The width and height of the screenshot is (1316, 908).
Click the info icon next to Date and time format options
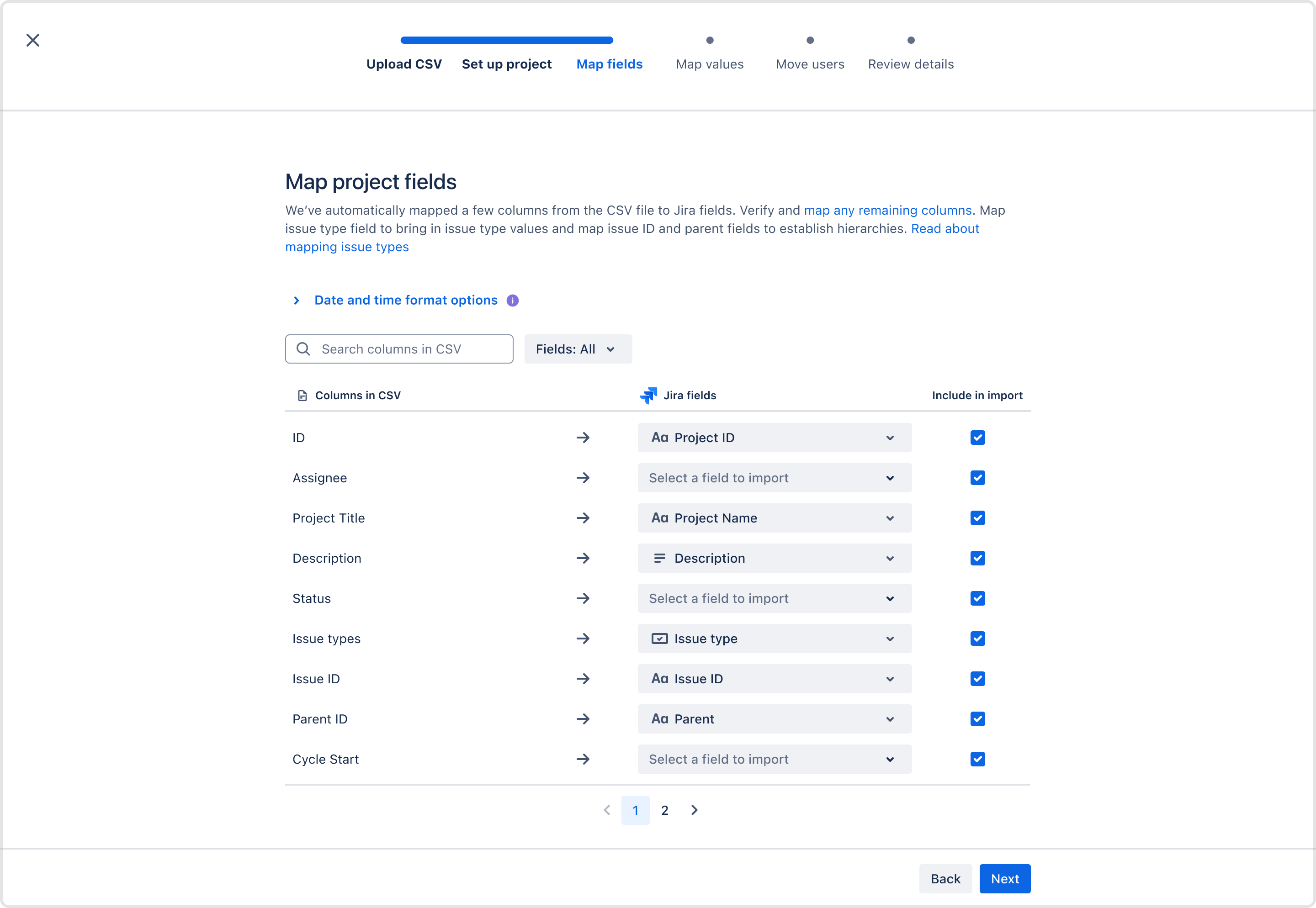(x=513, y=300)
